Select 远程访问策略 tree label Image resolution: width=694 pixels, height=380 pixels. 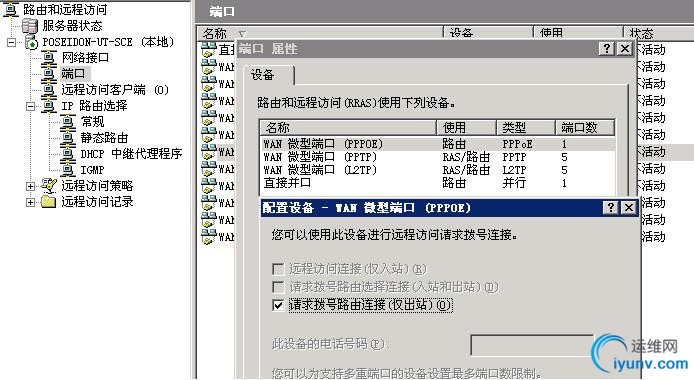pos(97,186)
